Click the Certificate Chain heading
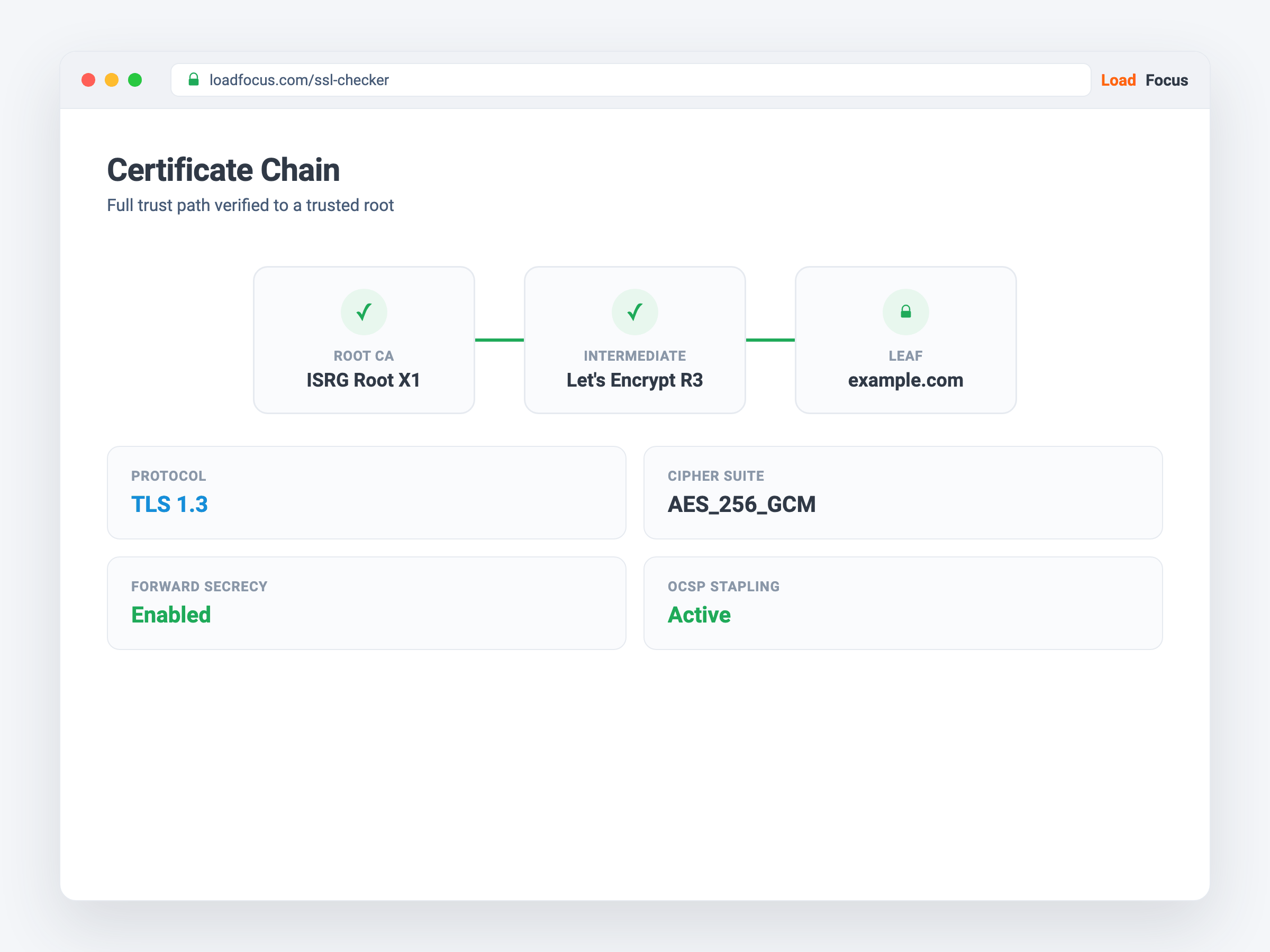This screenshot has width=1270, height=952. point(223,170)
